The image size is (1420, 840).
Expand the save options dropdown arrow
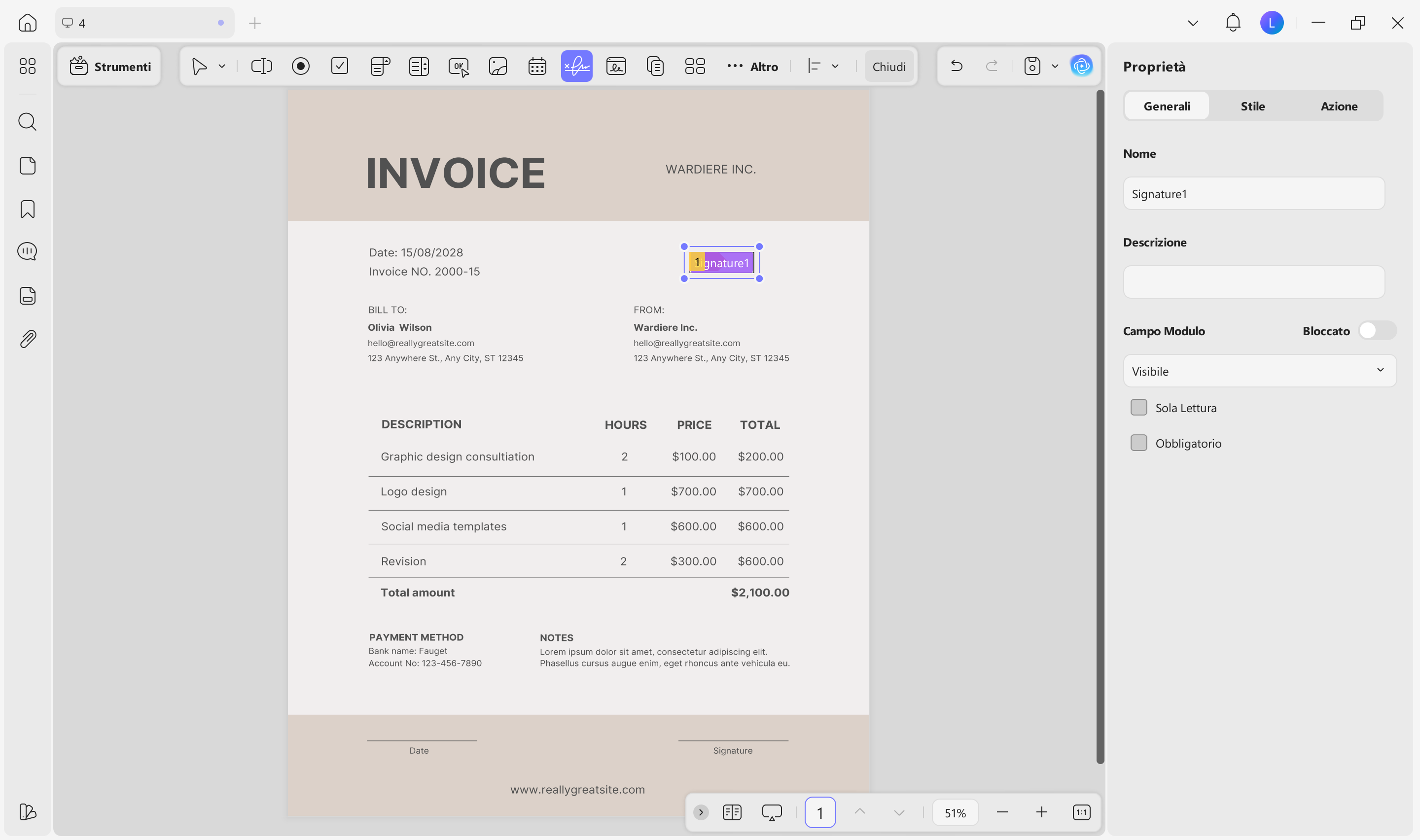click(x=1055, y=66)
